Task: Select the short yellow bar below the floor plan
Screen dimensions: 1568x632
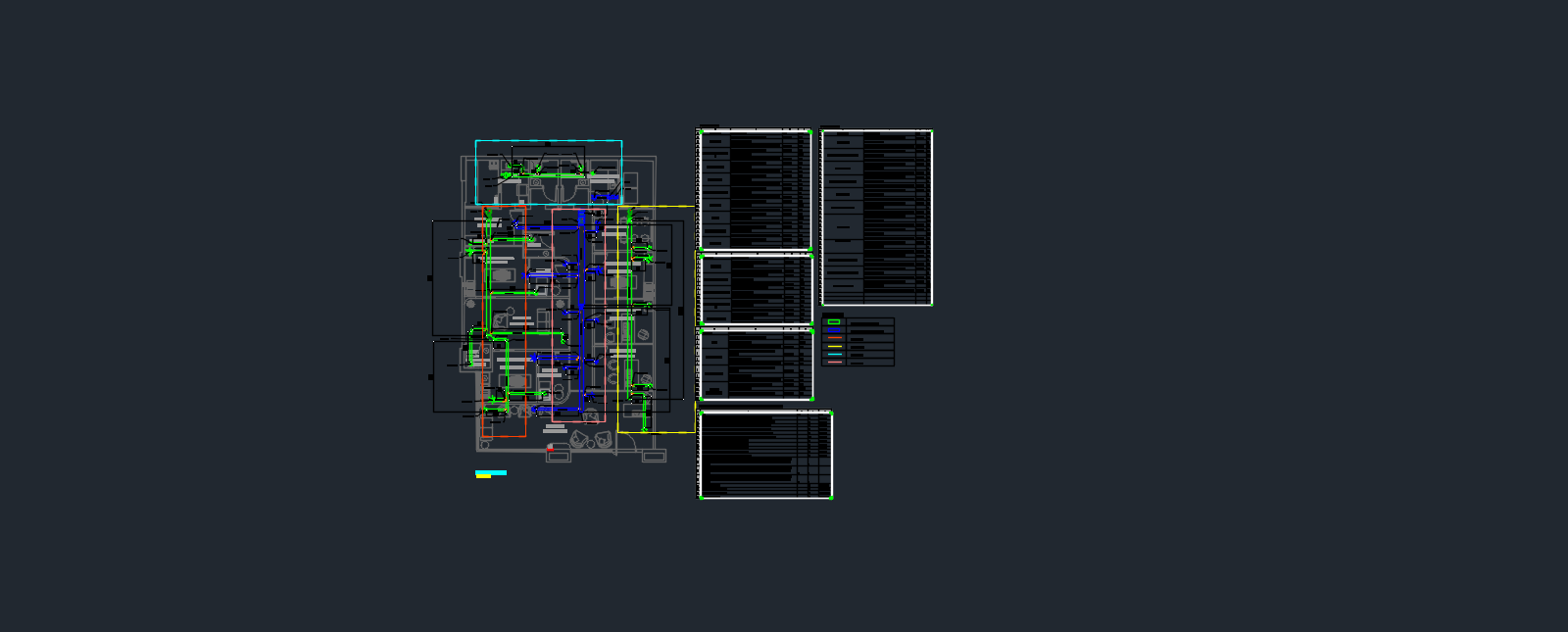Action: [483, 476]
